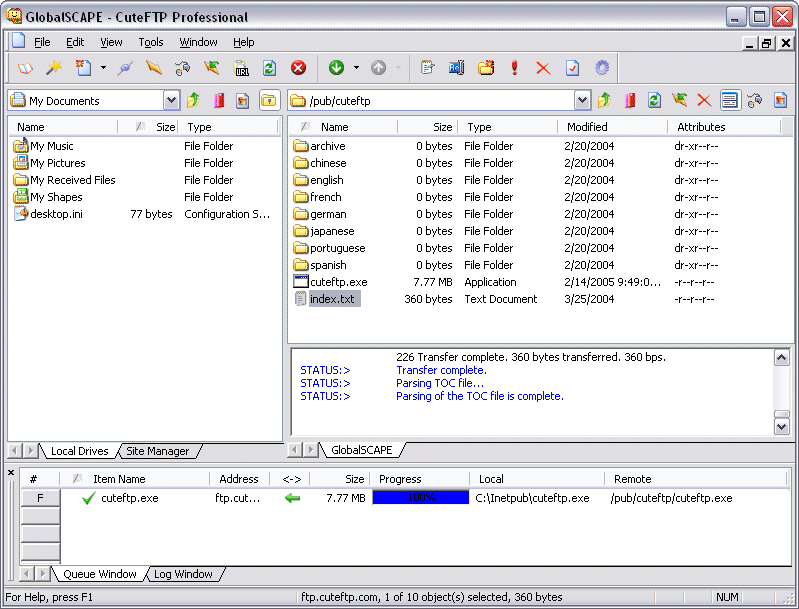799x609 pixels.
Task: Open the Download button dropdown arrow
Action: [356, 68]
